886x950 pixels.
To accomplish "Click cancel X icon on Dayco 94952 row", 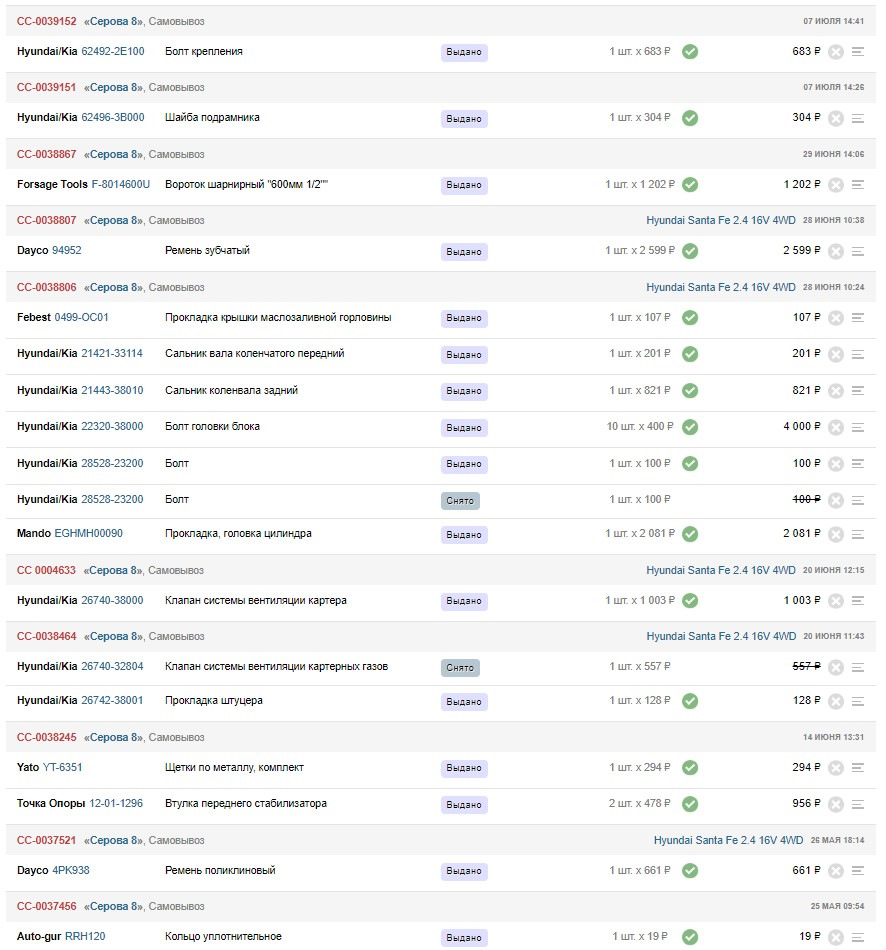I will pos(836,251).
